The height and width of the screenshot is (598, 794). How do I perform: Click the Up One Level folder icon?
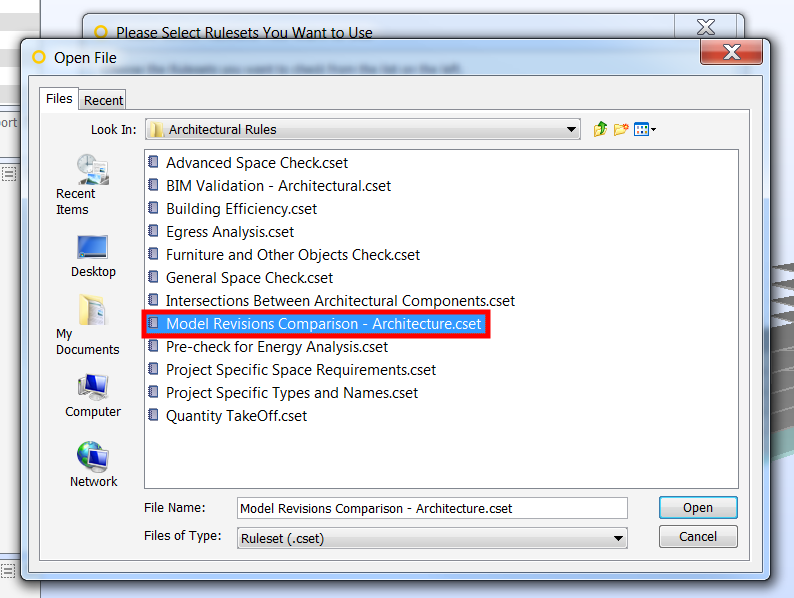[601, 130]
